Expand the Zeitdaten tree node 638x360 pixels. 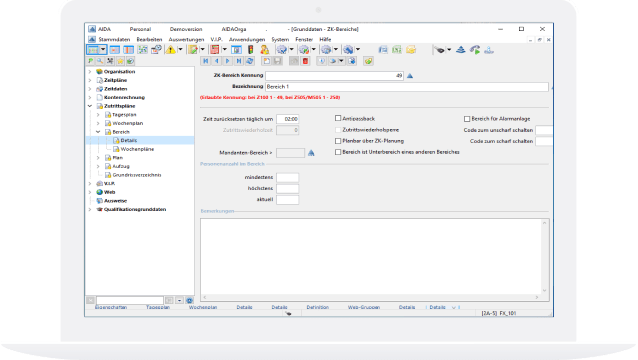pos(90,89)
